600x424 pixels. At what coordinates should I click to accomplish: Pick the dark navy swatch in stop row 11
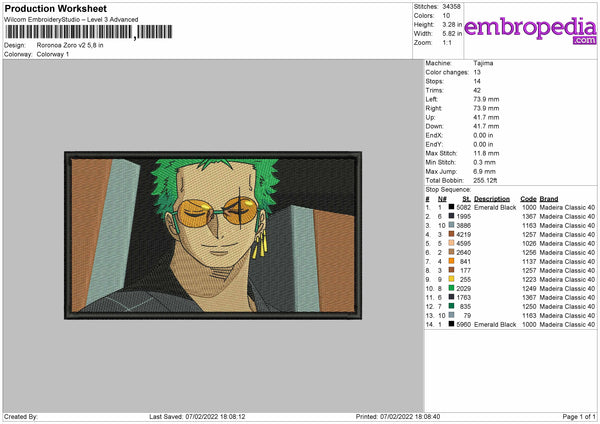coord(452,297)
